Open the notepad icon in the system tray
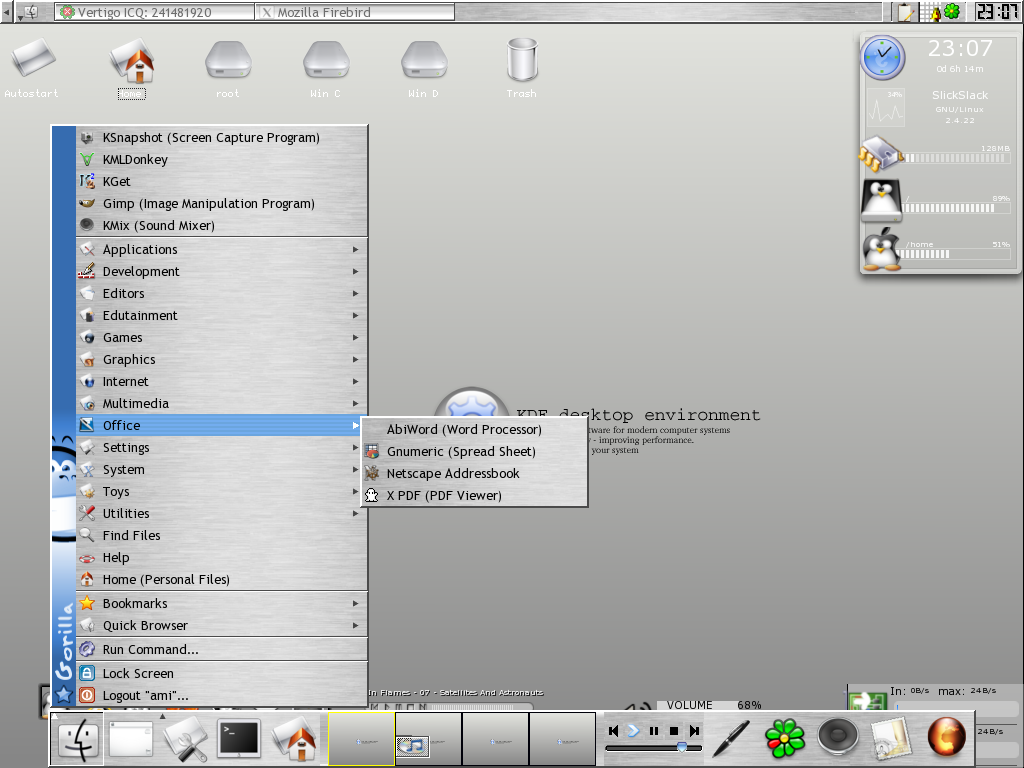Screen dimensions: 1024x768 pyautogui.click(x=906, y=12)
